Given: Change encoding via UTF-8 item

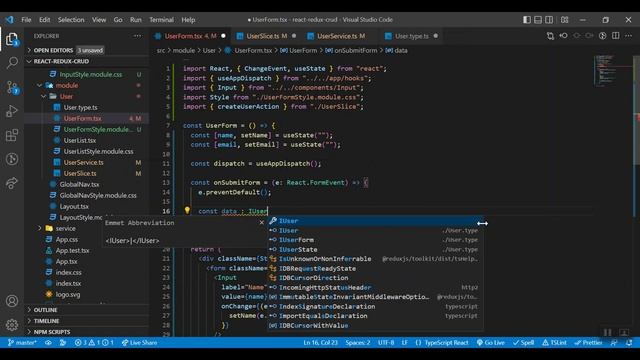Looking at the screenshot, I should [x=386, y=342].
